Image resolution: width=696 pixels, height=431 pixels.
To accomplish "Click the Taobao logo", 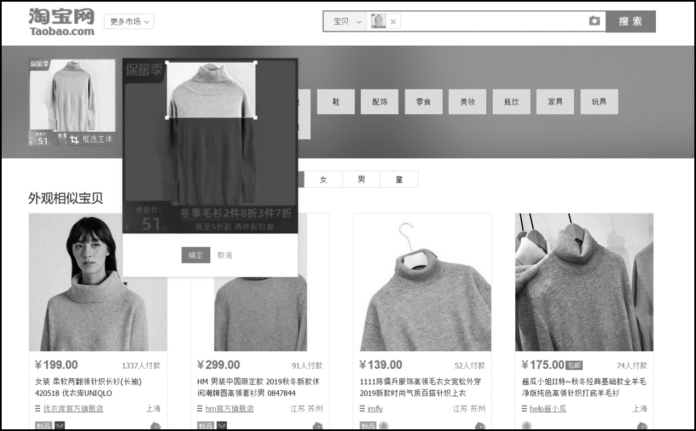I will tap(61, 21).
